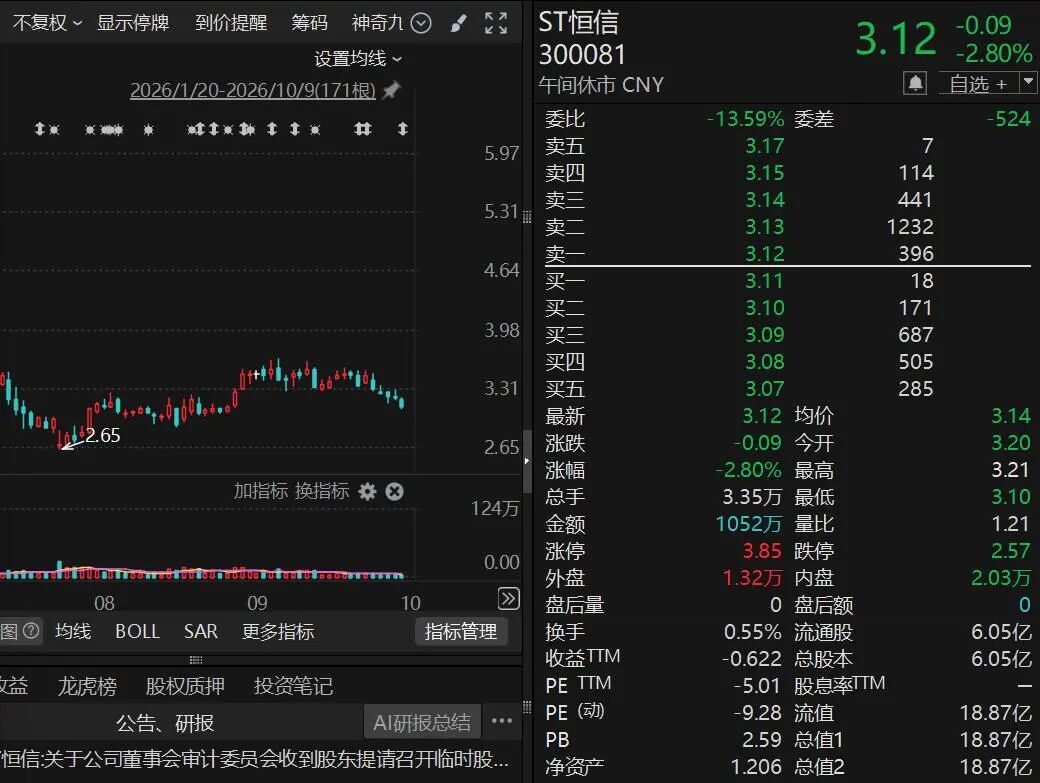Click the vertical splitter grip near 5.31
Image resolution: width=1040 pixels, height=783 pixels.
coord(527,217)
